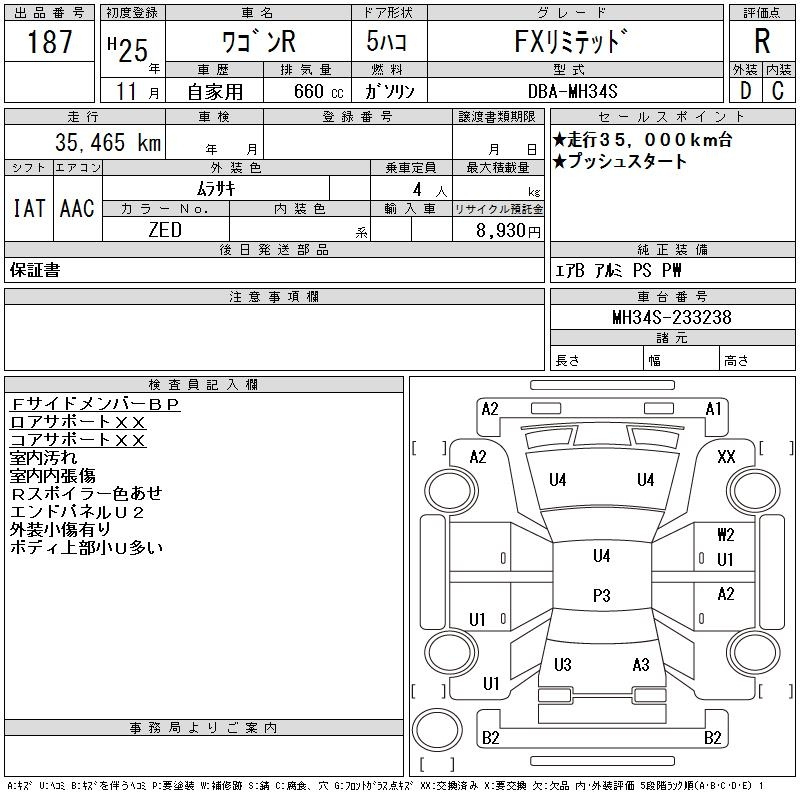Click the registration month value 11

coord(126,91)
